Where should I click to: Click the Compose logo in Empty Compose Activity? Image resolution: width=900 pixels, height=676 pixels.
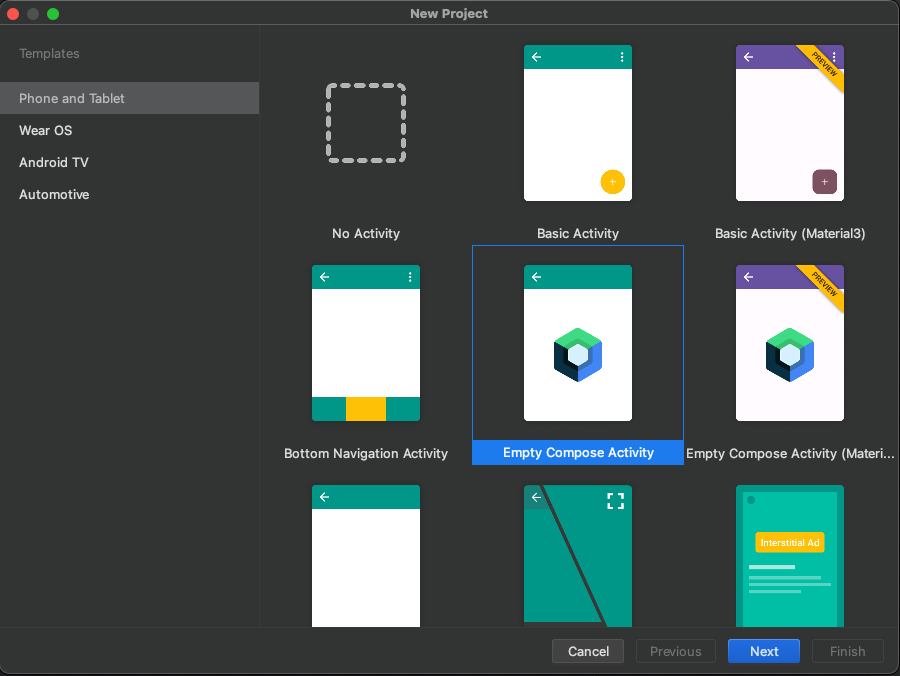577,355
